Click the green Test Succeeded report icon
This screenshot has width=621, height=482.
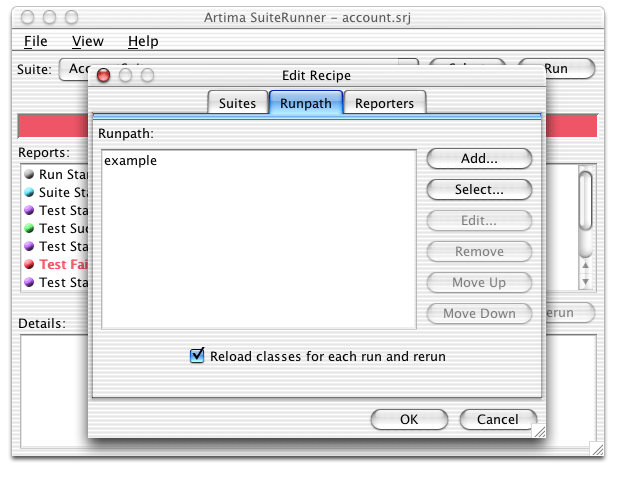pyautogui.click(x=29, y=228)
